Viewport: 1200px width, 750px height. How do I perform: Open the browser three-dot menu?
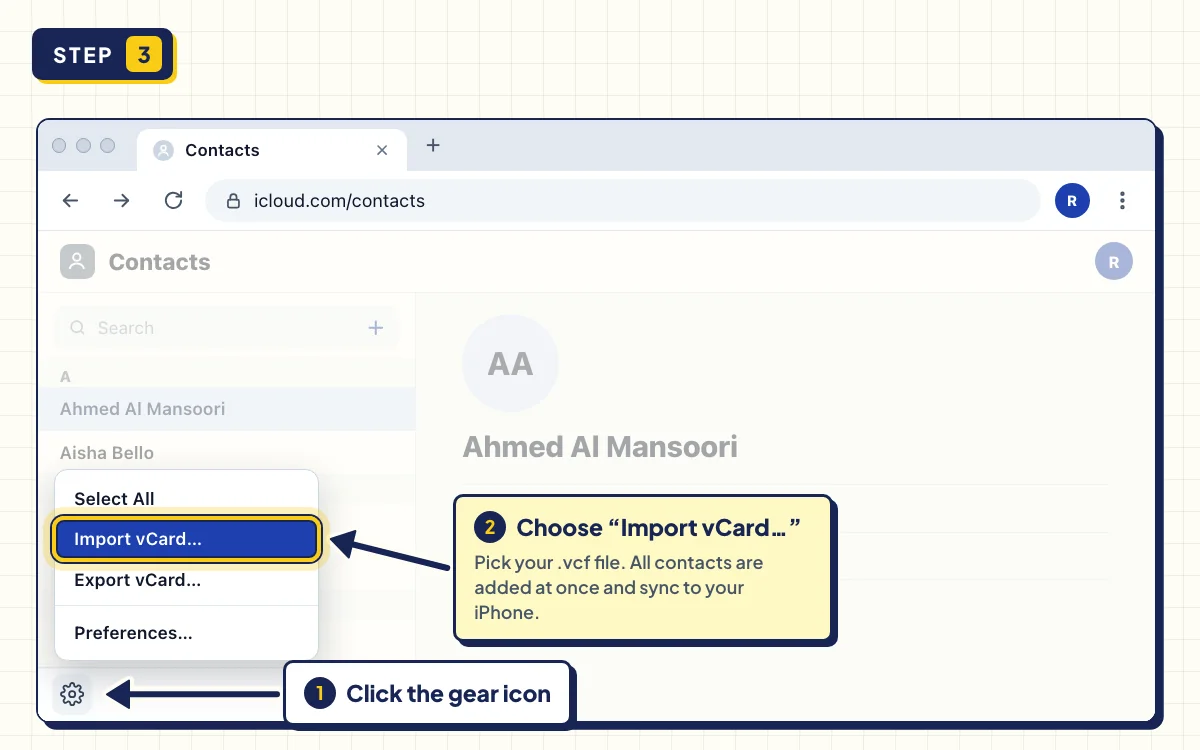coord(1122,201)
